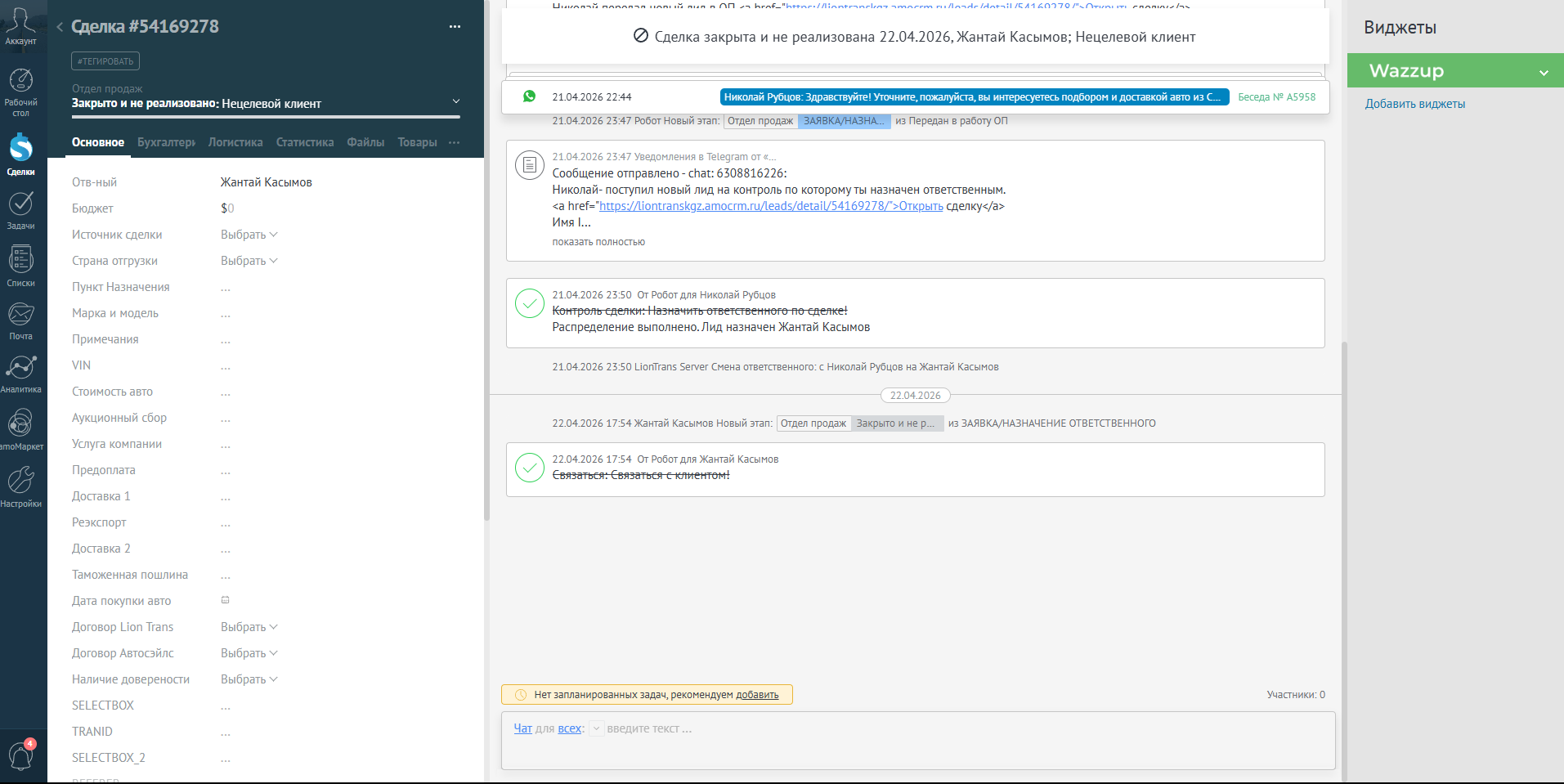Click the Таможенная пошлина empty field
The image size is (1564, 784).
pos(226,575)
